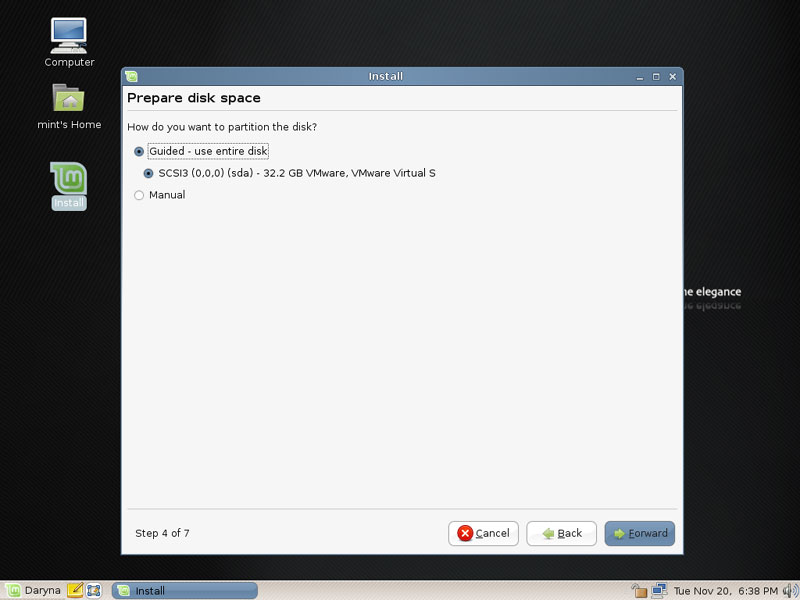Click the Install window title bar icon

(x=132, y=77)
